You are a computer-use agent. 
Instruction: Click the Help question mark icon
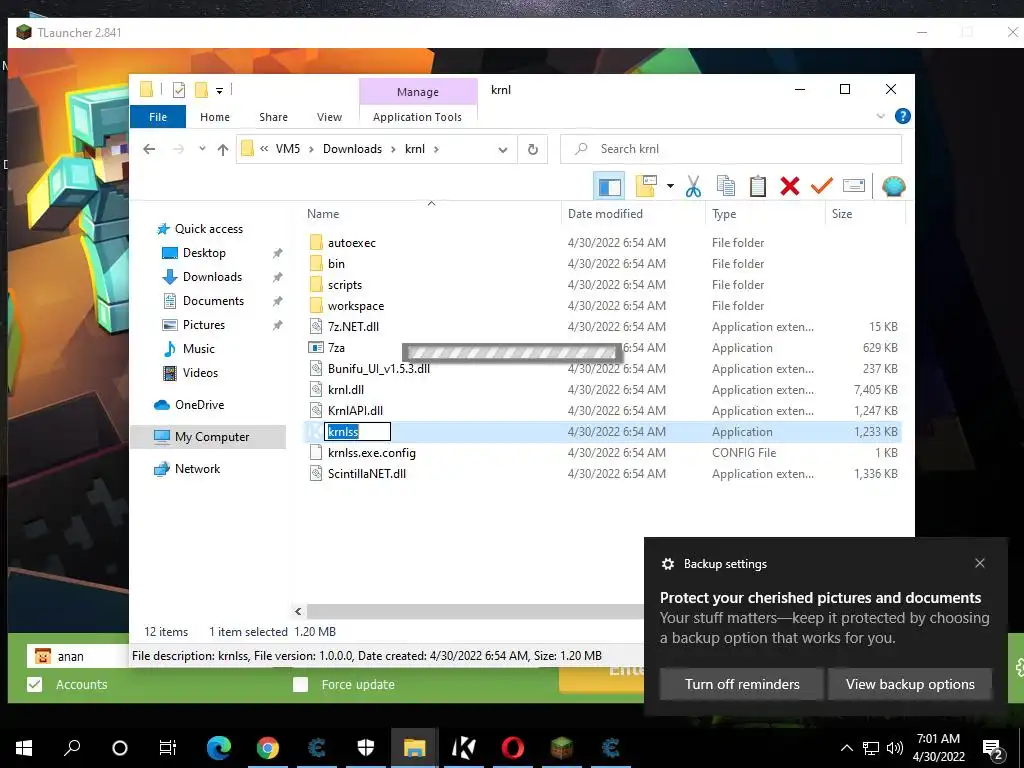point(903,116)
